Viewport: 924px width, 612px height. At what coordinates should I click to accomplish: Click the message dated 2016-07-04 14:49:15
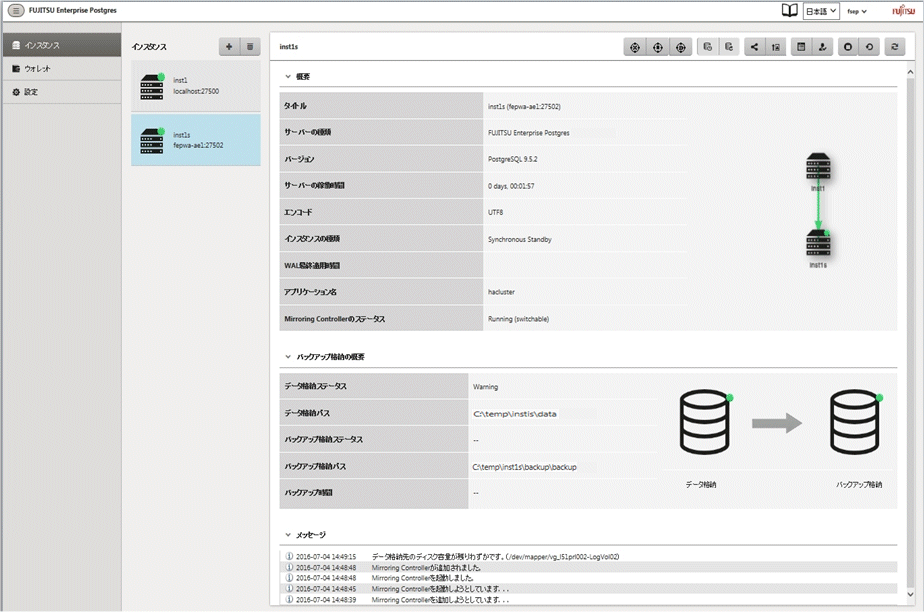[x=589, y=557]
